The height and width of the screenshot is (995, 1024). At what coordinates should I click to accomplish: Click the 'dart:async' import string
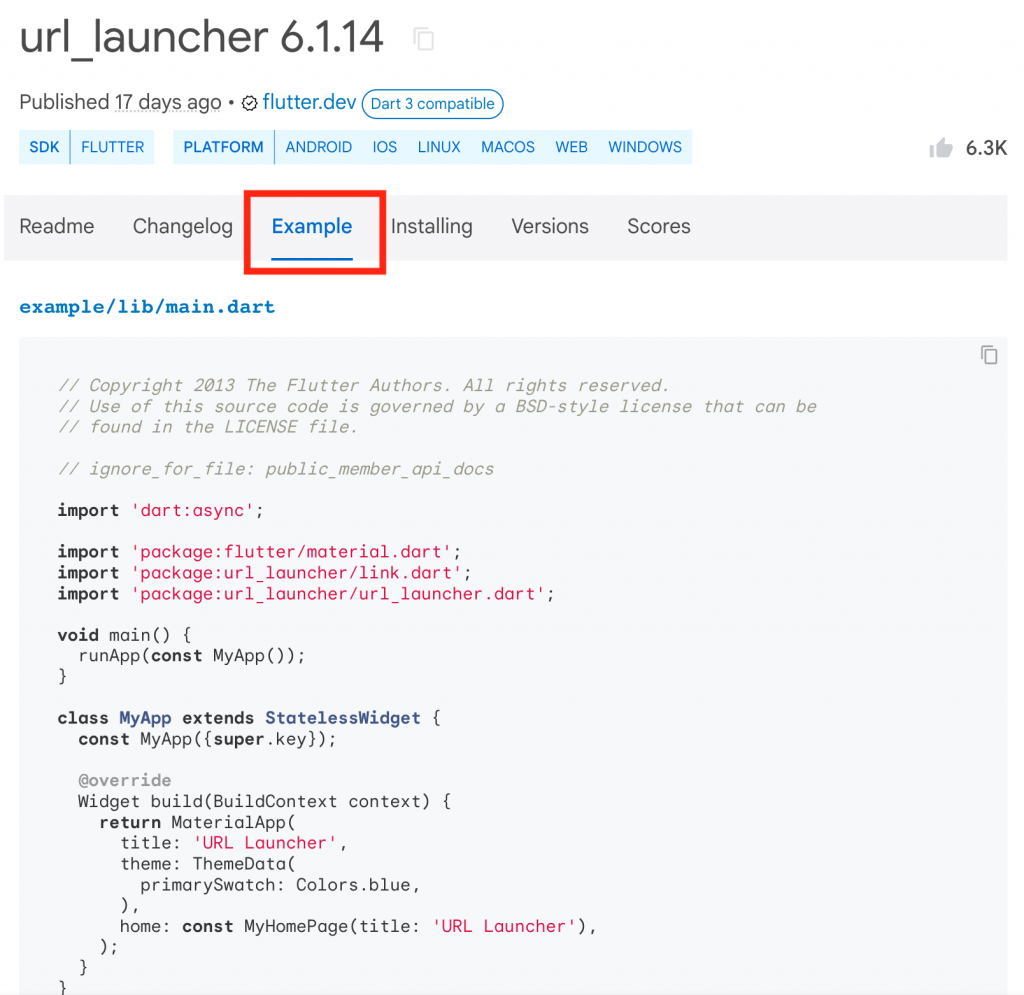pyautogui.click(x=192, y=511)
